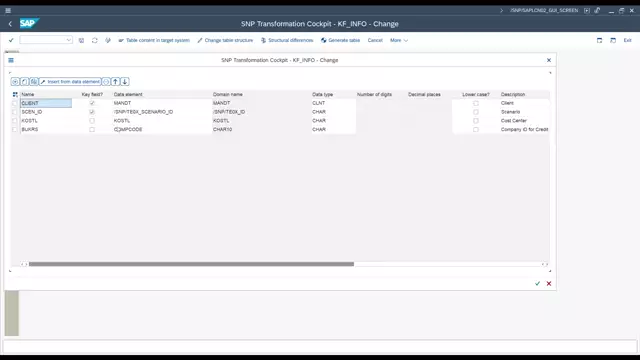This screenshot has height=360, width=640.
Task: Click the /SNP/TE0X_SCENARIO_ID data element cell
Action: [162, 112]
